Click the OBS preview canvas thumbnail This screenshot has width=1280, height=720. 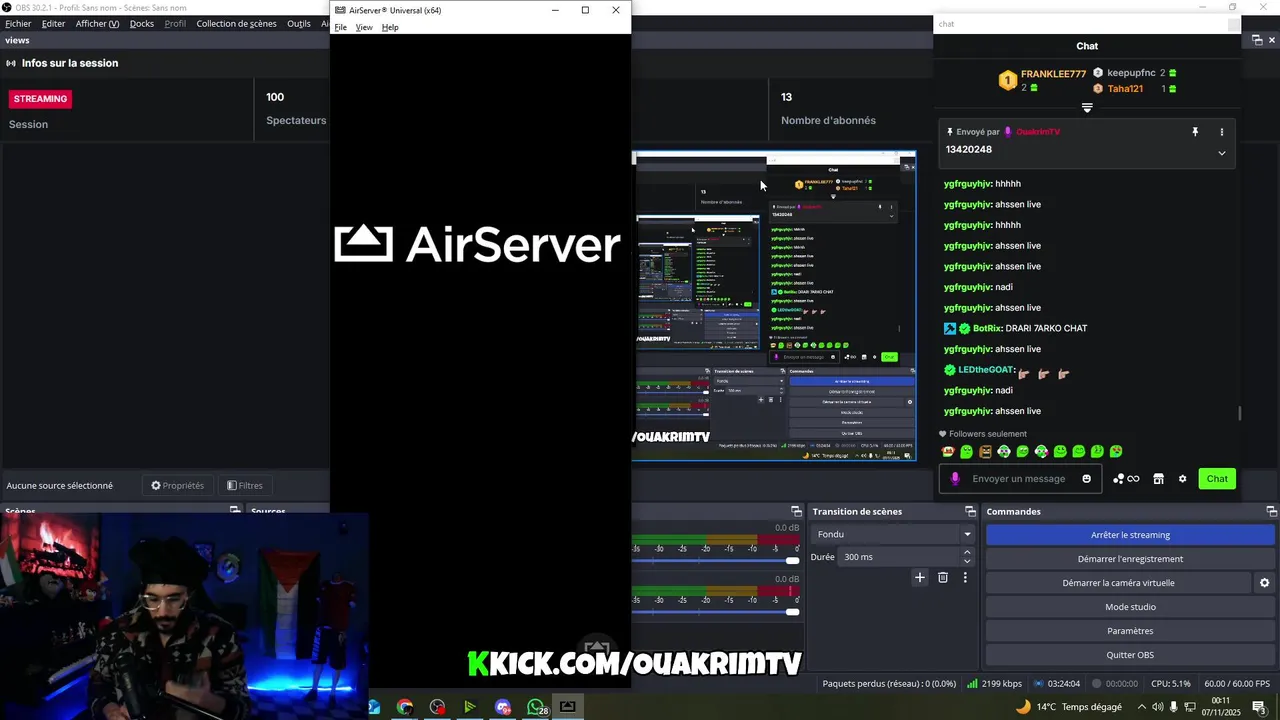pos(774,306)
